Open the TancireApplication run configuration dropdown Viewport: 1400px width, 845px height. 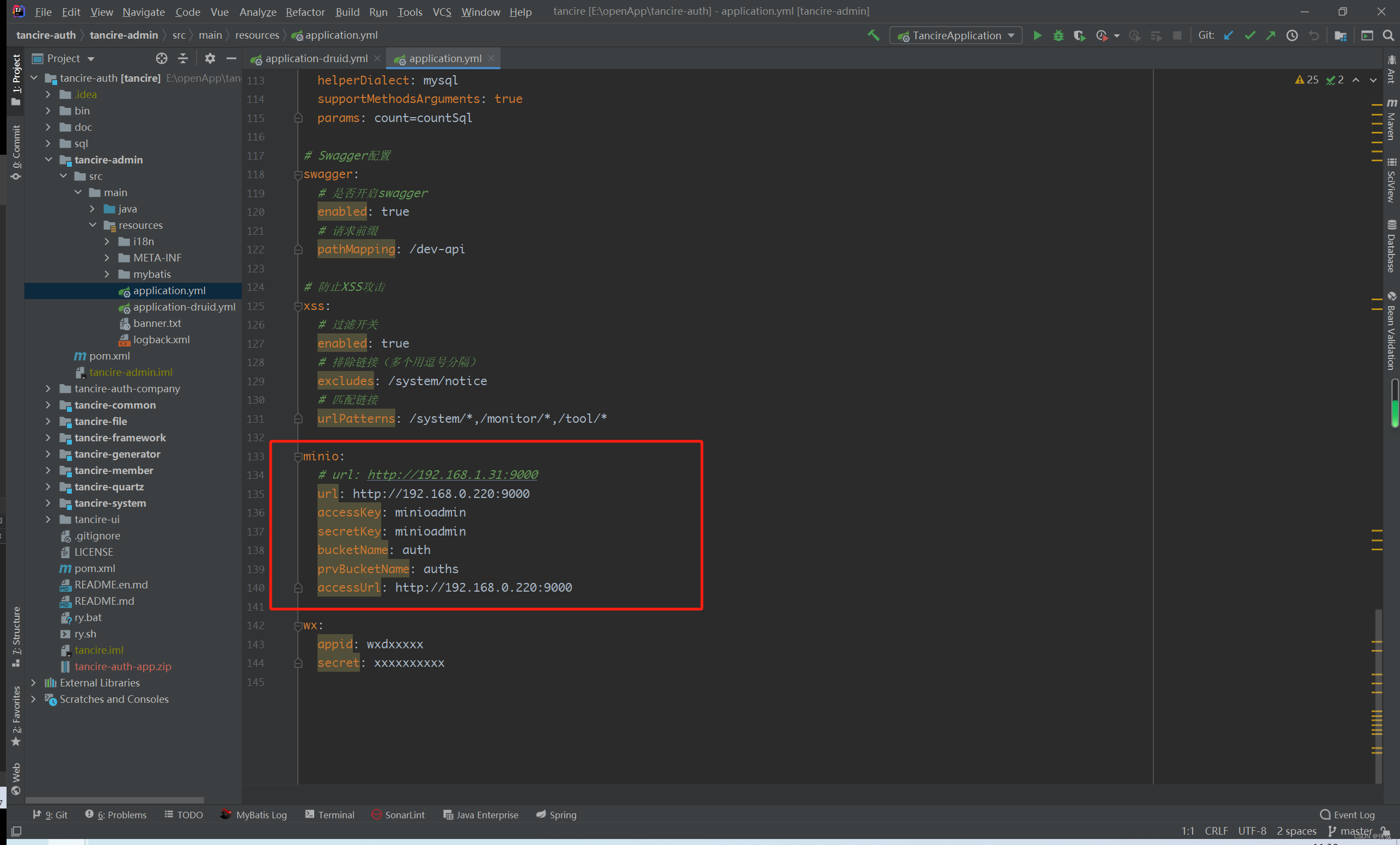tap(956, 35)
